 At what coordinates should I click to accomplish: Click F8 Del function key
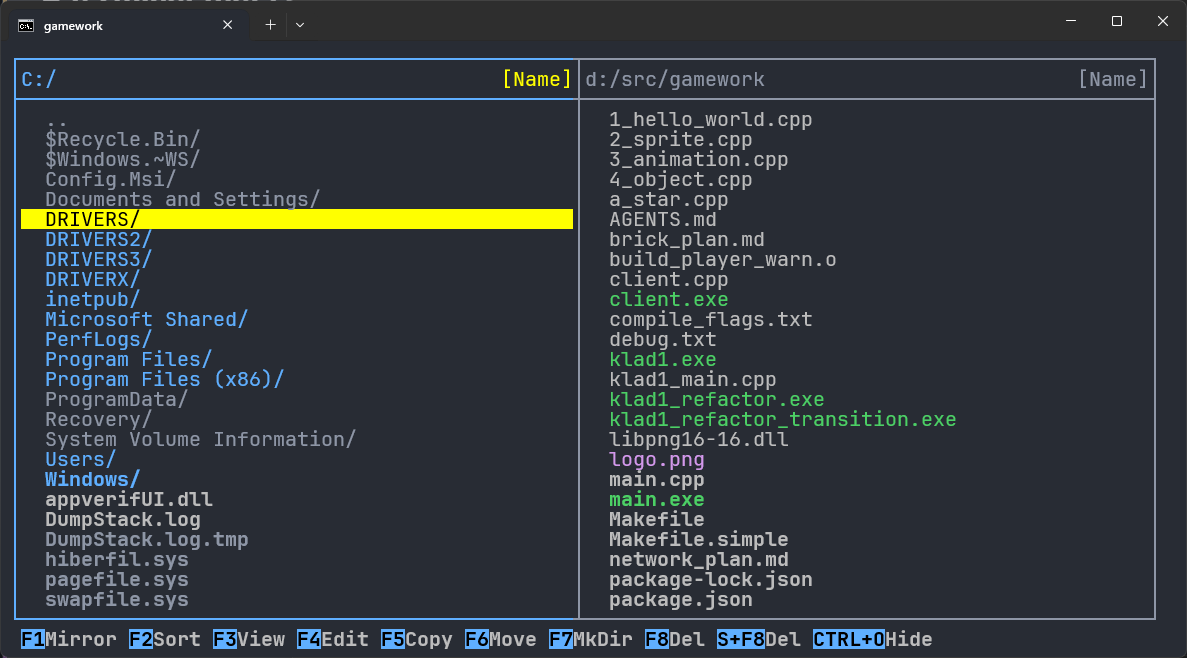[675, 639]
